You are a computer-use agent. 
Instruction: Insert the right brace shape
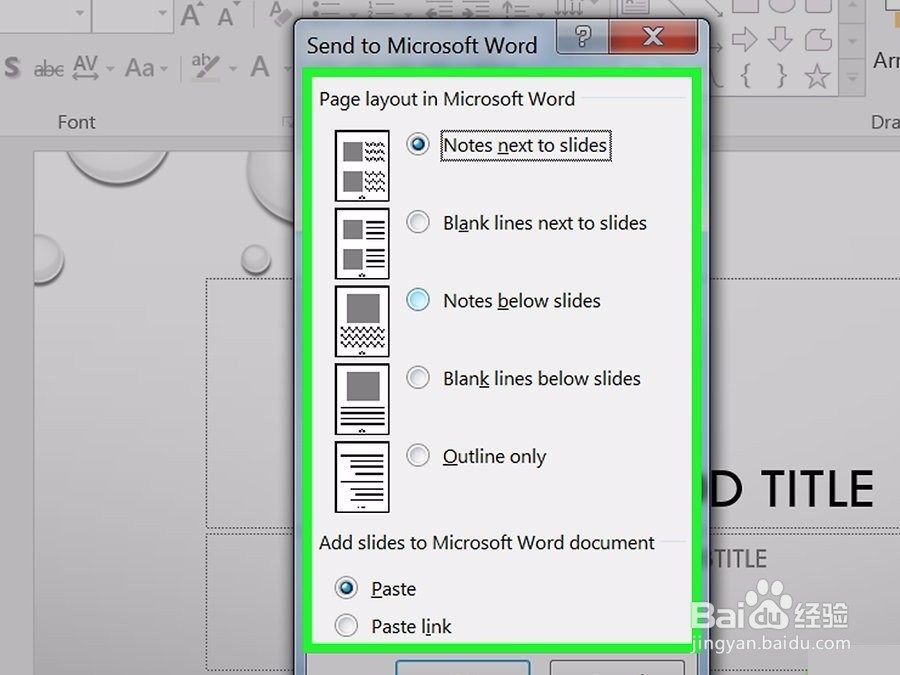(x=781, y=75)
